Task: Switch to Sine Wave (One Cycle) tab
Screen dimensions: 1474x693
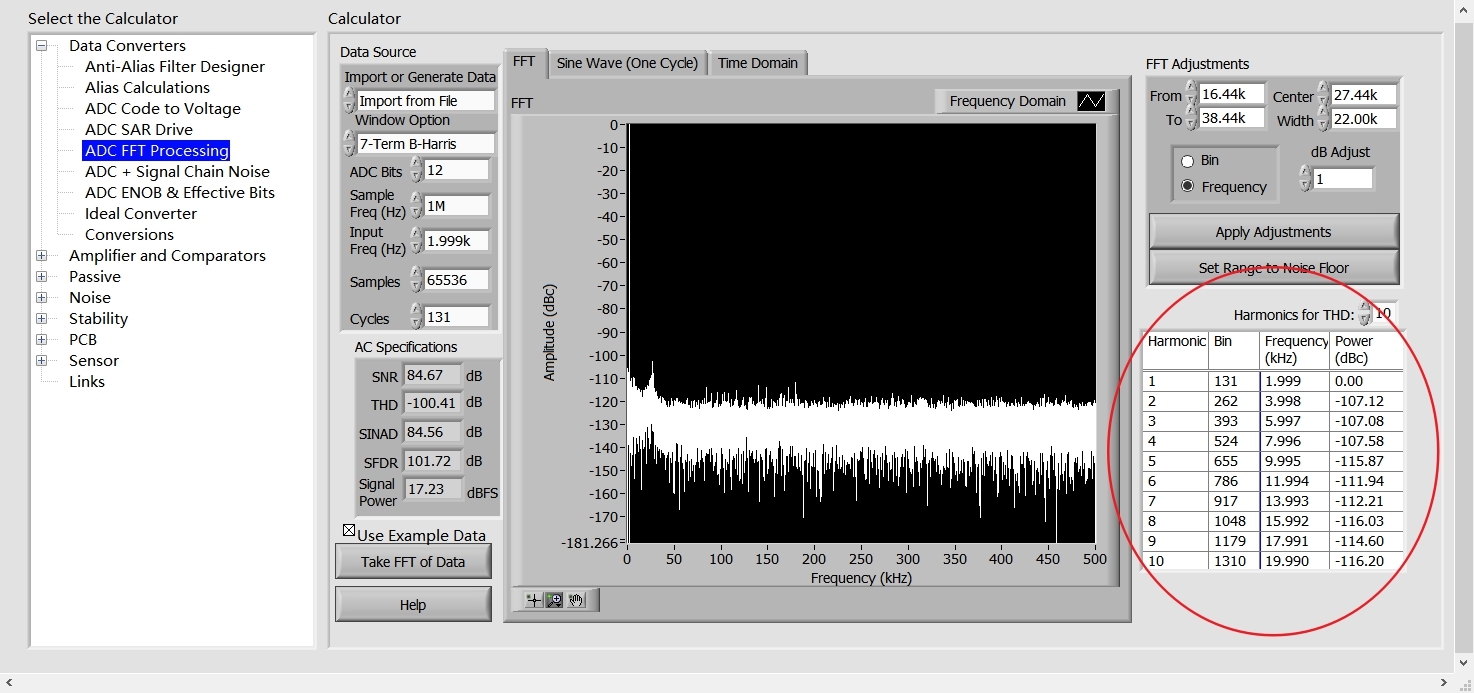Action: [x=627, y=63]
